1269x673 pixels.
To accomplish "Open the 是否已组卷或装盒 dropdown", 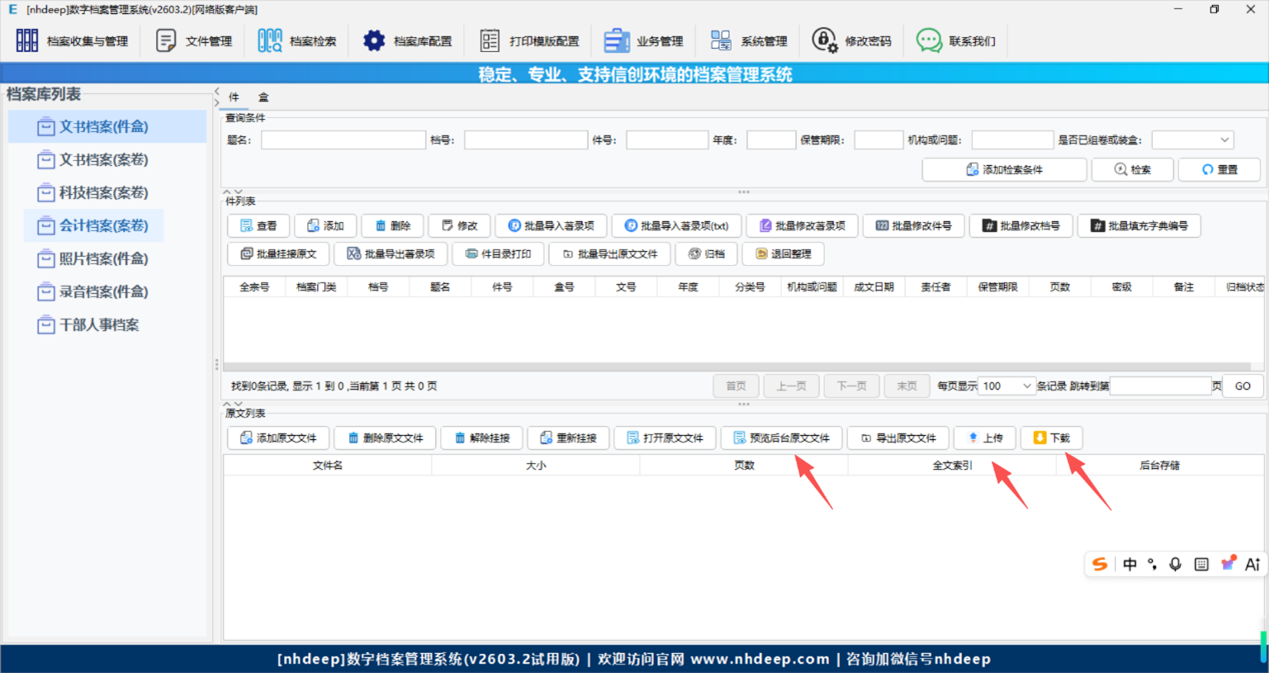I will 1192,139.
